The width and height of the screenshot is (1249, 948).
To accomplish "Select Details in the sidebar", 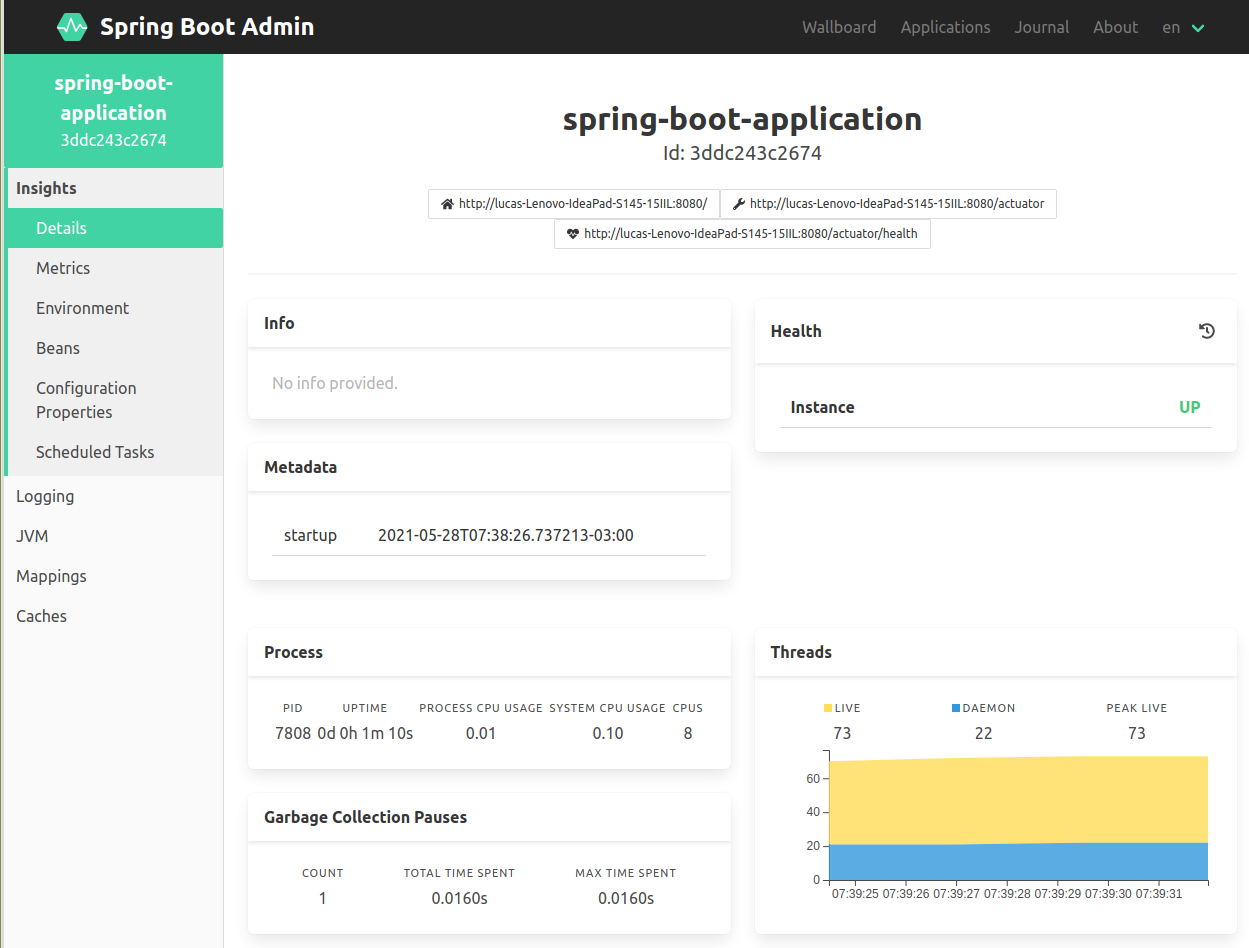I will pyautogui.click(x=113, y=228).
